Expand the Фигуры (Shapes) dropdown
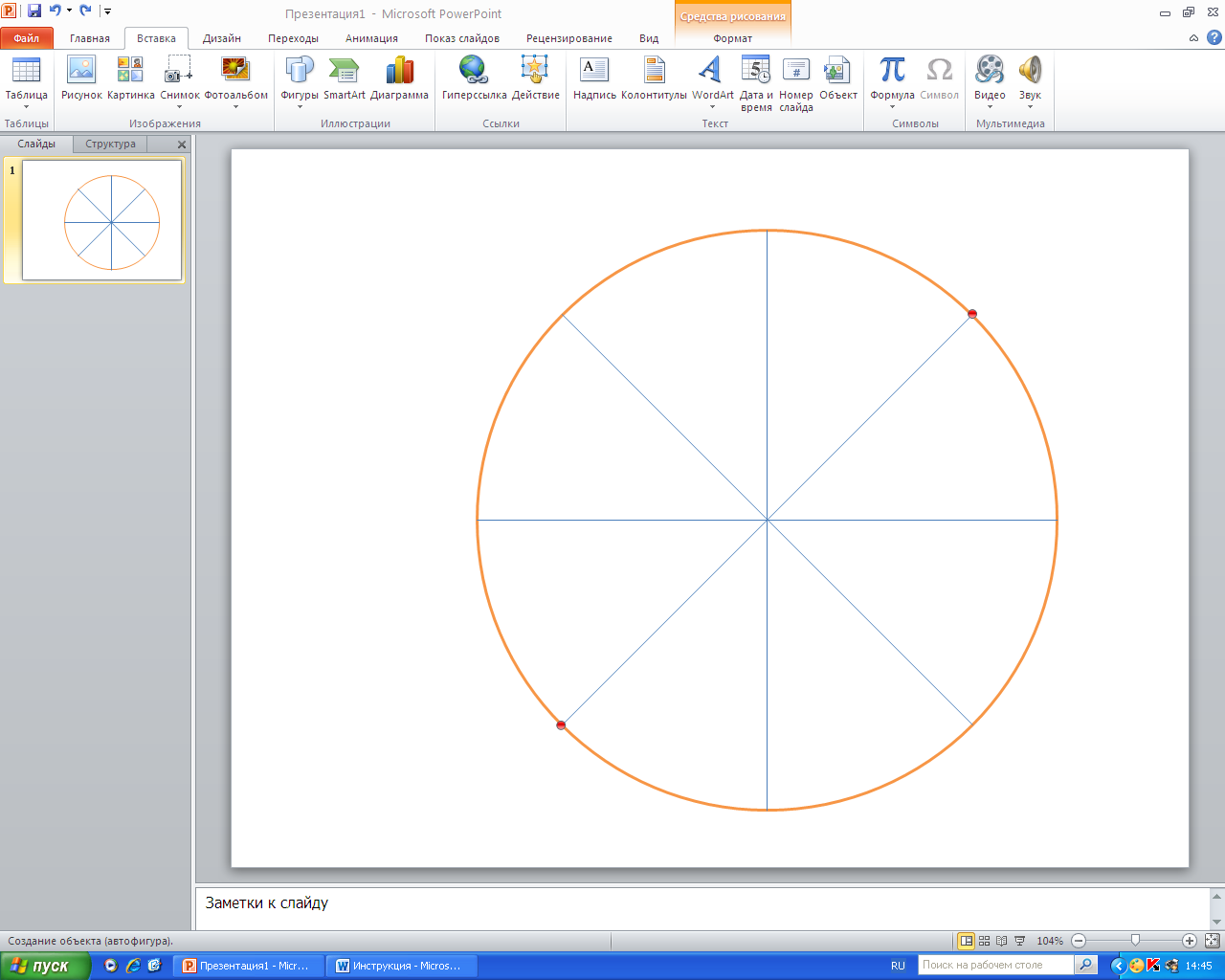The height and width of the screenshot is (980, 1225). coord(300,106)
